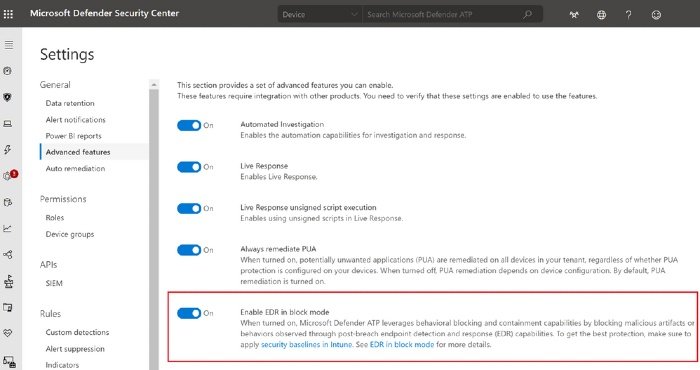Open the Service health heart icon
This screenshot has height=370, width=700.
(8, 333)
